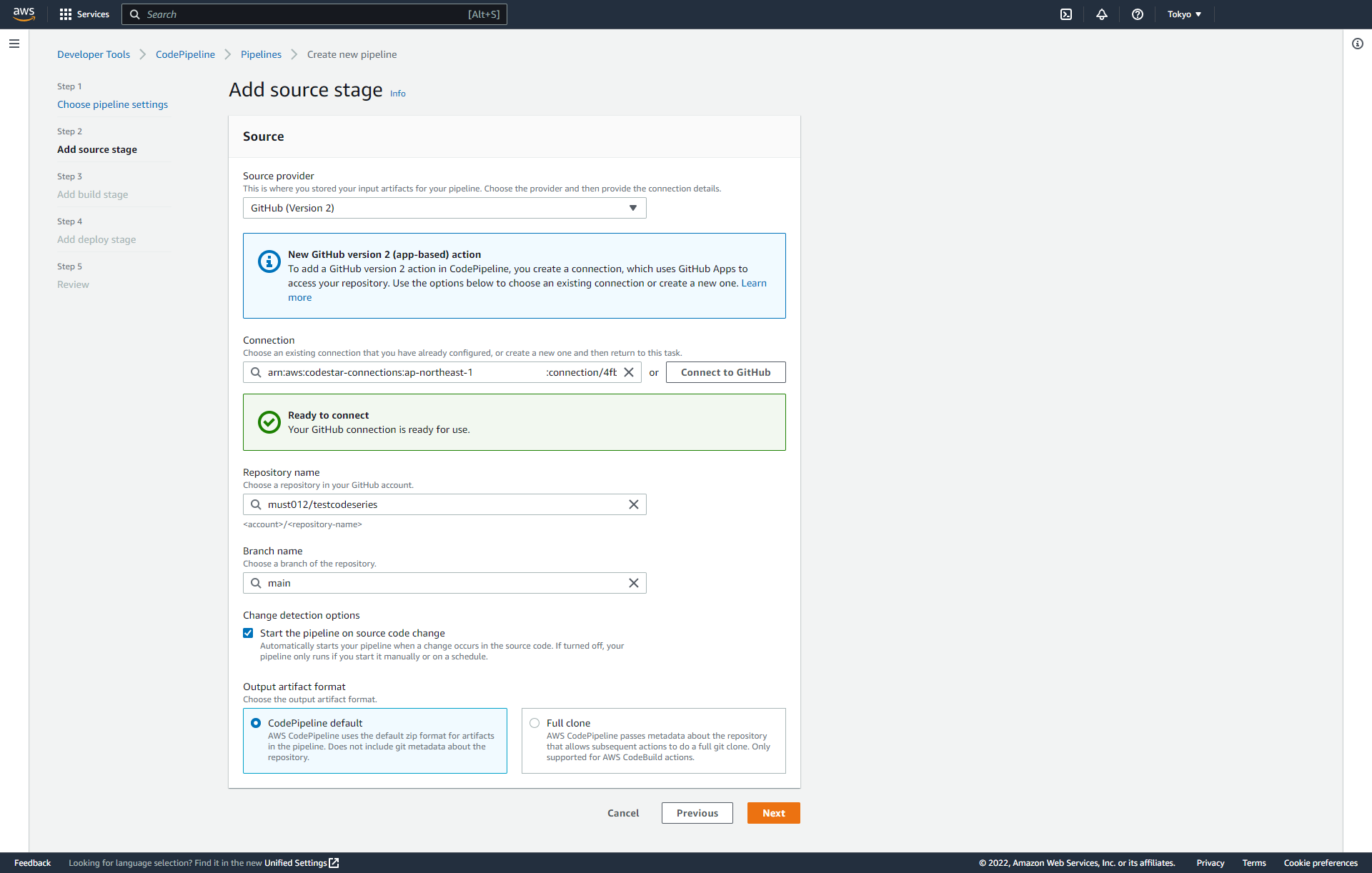Click the search magnifier in AWS search bar
The image size is (1372, 873).
coord(134,14)
